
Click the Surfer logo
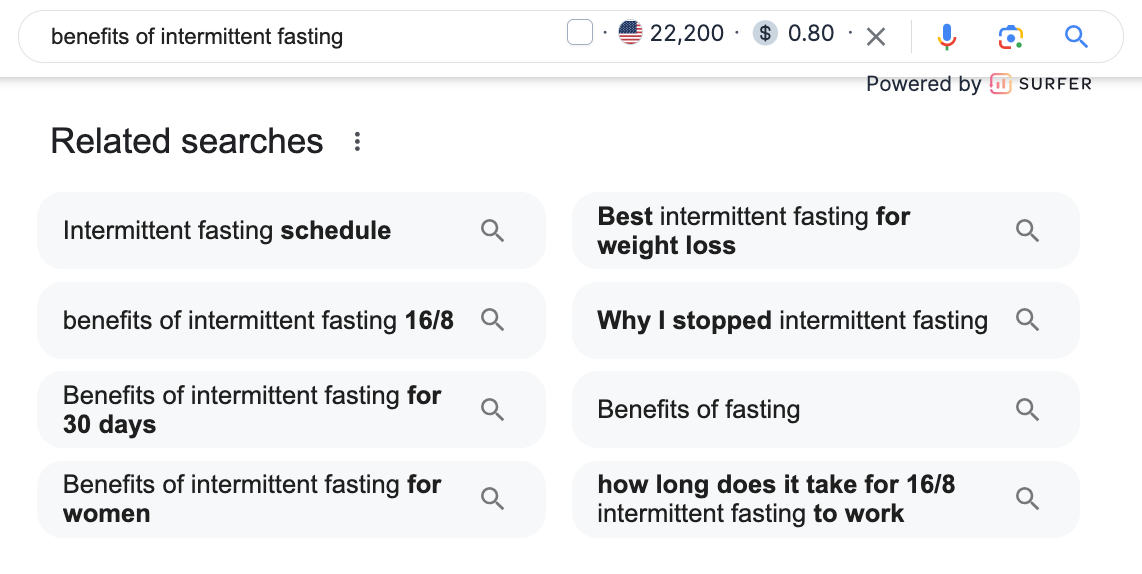(1040, 84)
